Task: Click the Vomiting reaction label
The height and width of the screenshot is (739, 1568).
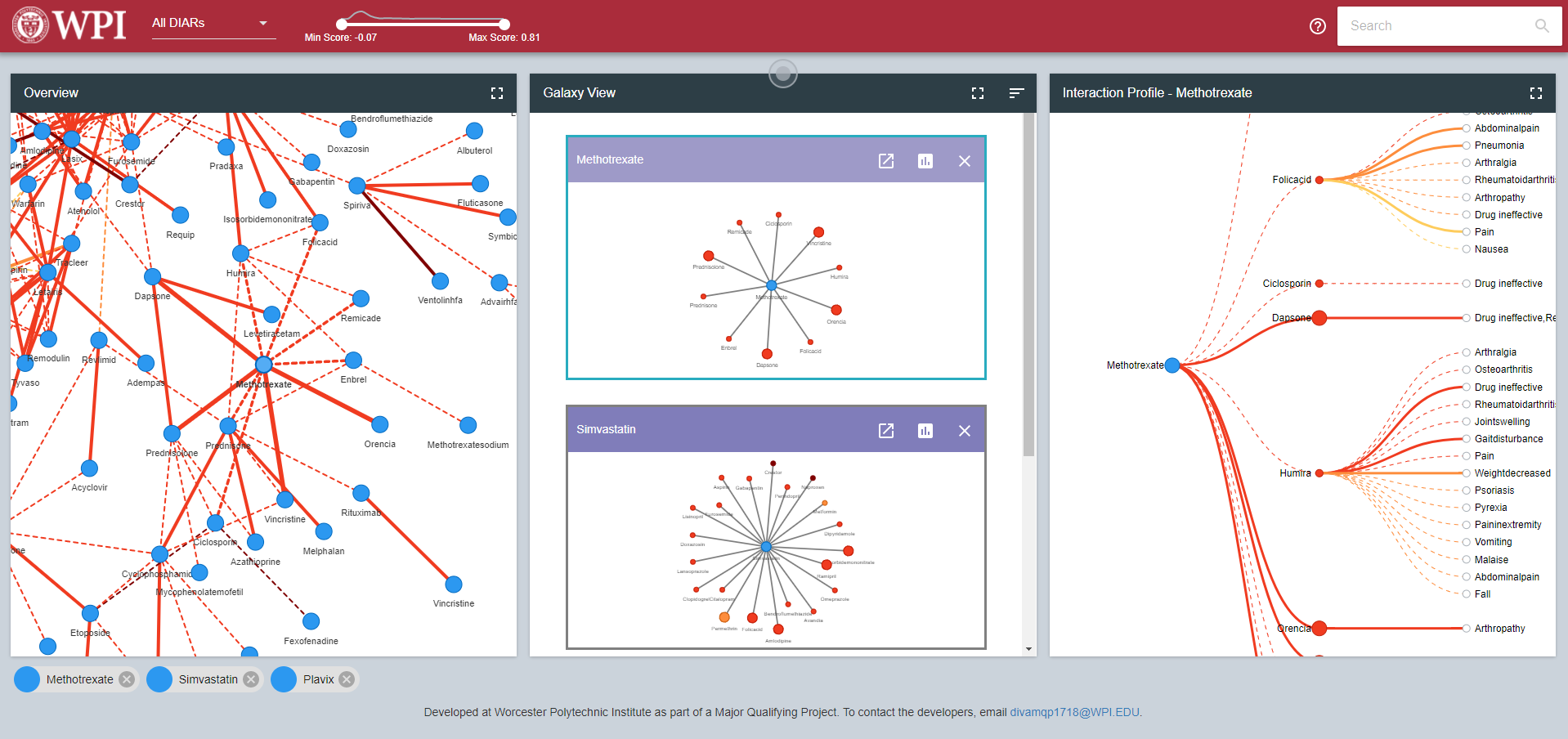Action: 1494,542
